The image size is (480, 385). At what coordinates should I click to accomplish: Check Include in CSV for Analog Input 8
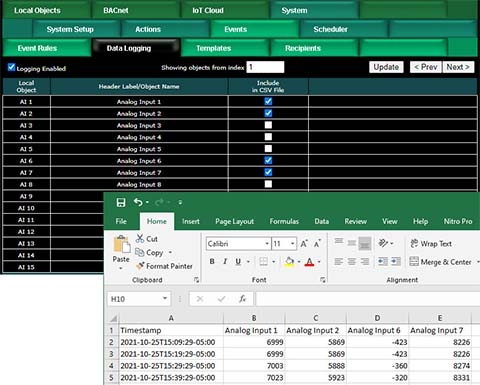click(268, 184)
